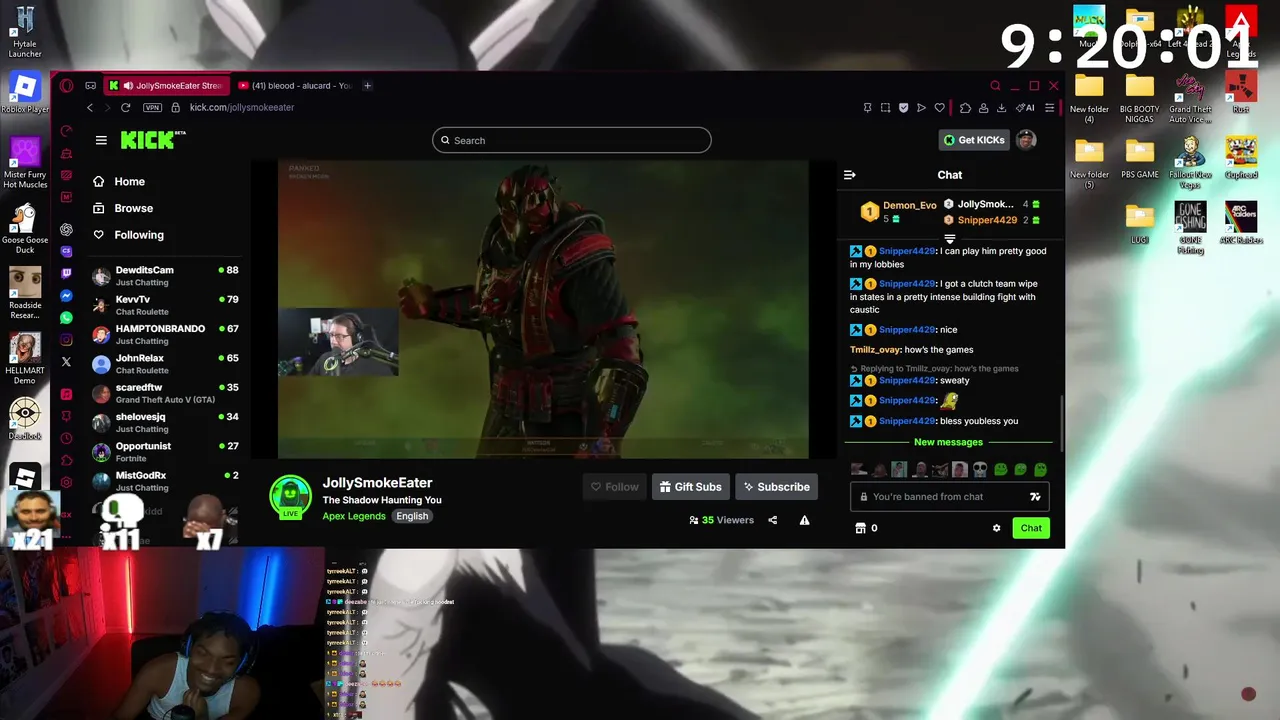Image resolution: width=1280 pixels, height=720 pixels.
Task: Open scaredftw channel in sidebar
Action: [166, 393]
